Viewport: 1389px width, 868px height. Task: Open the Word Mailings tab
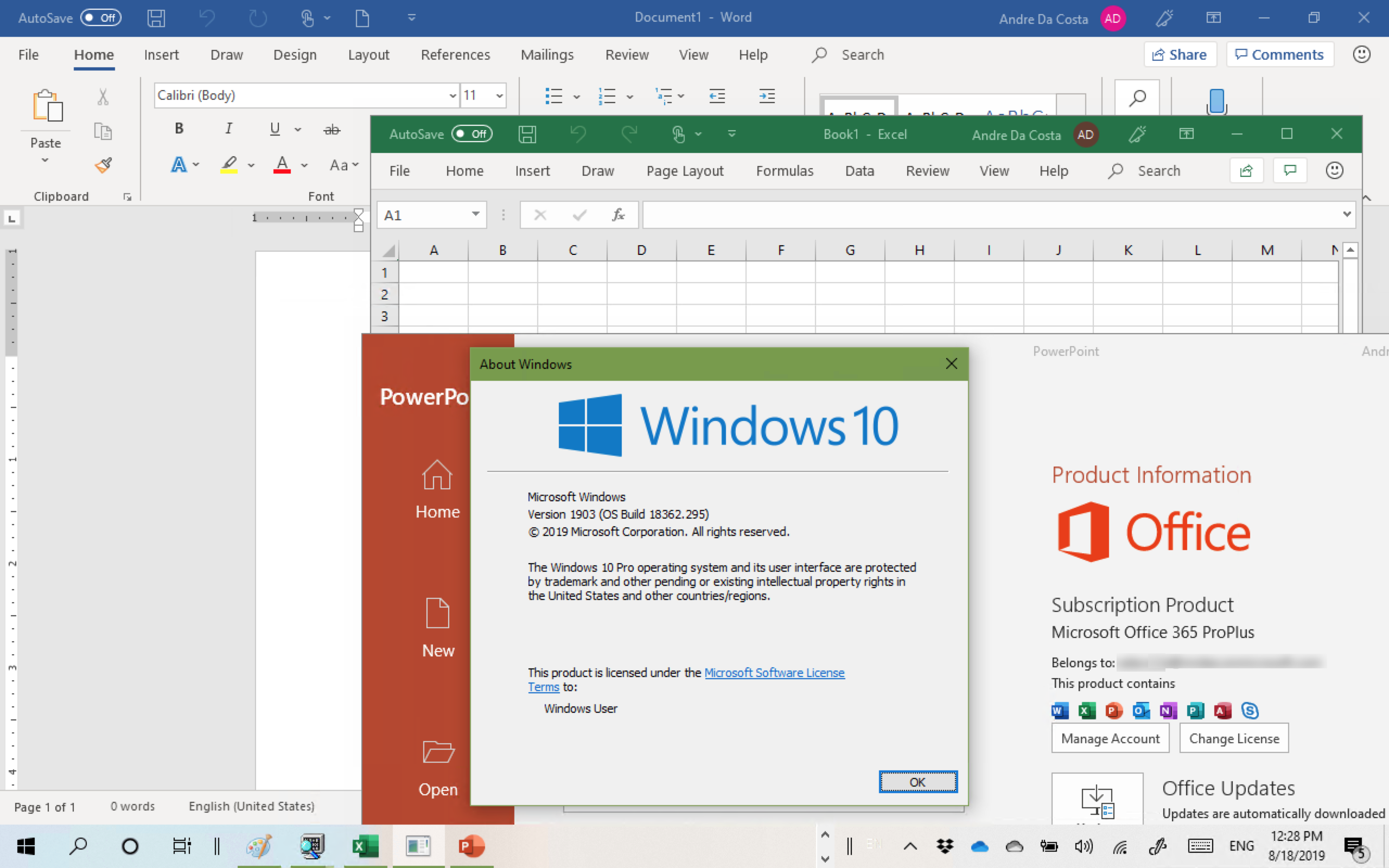pos(547,55)
